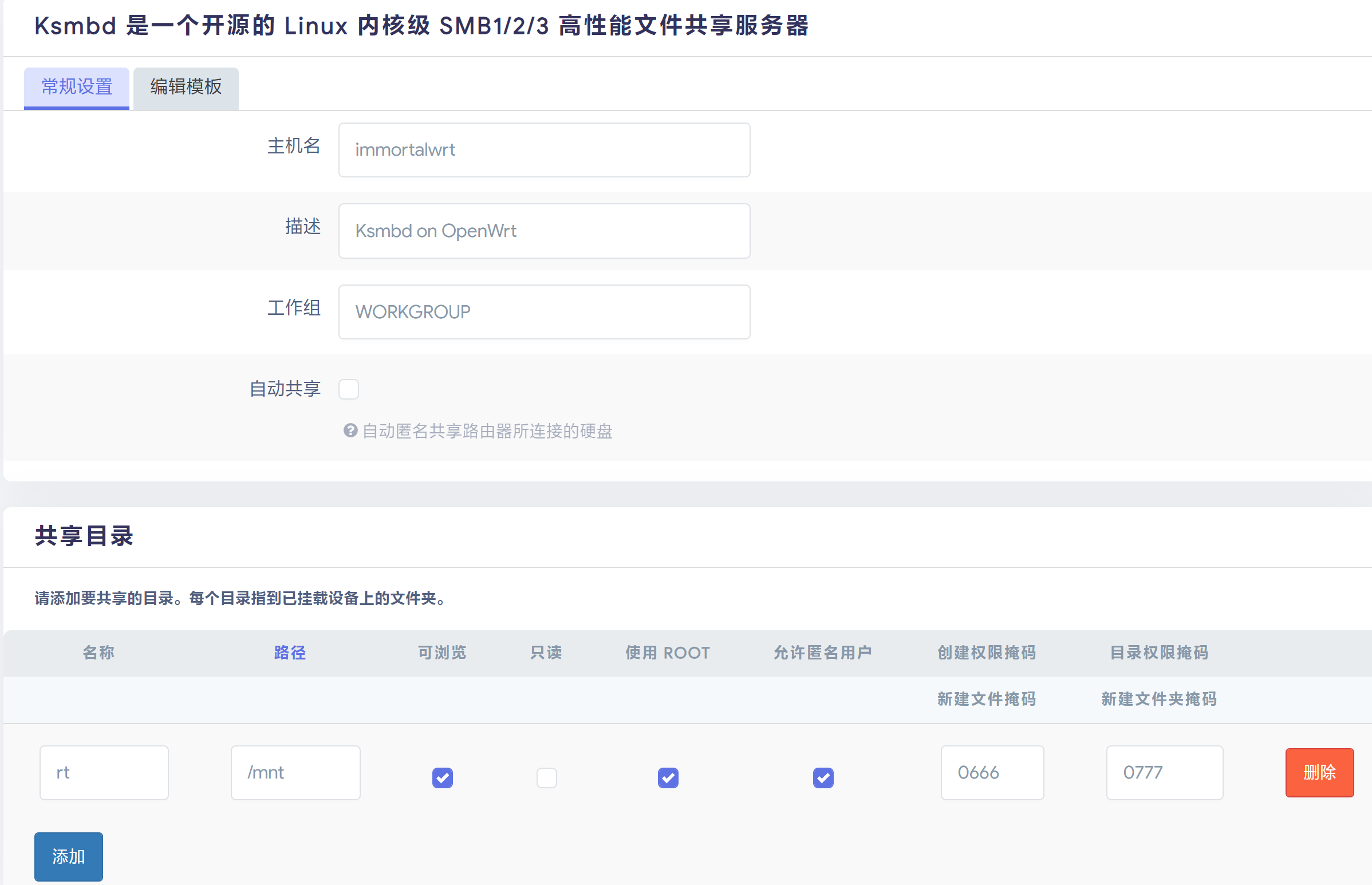Click the 名称 column header
Screen dimensions: 1372x885
[x=98, y=653]
